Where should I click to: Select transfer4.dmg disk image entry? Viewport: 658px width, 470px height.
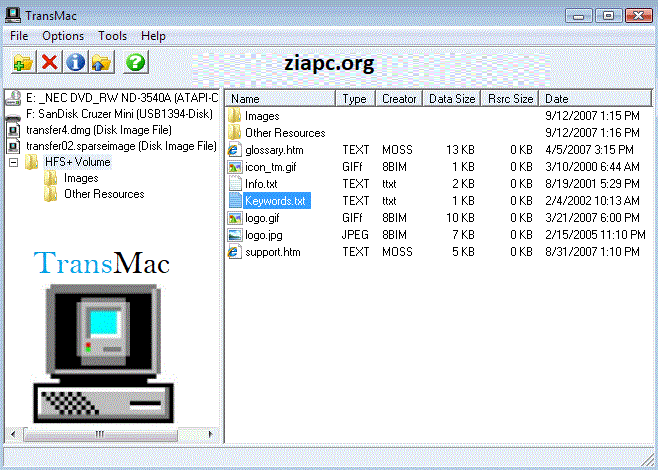click(x=99, y=130)
